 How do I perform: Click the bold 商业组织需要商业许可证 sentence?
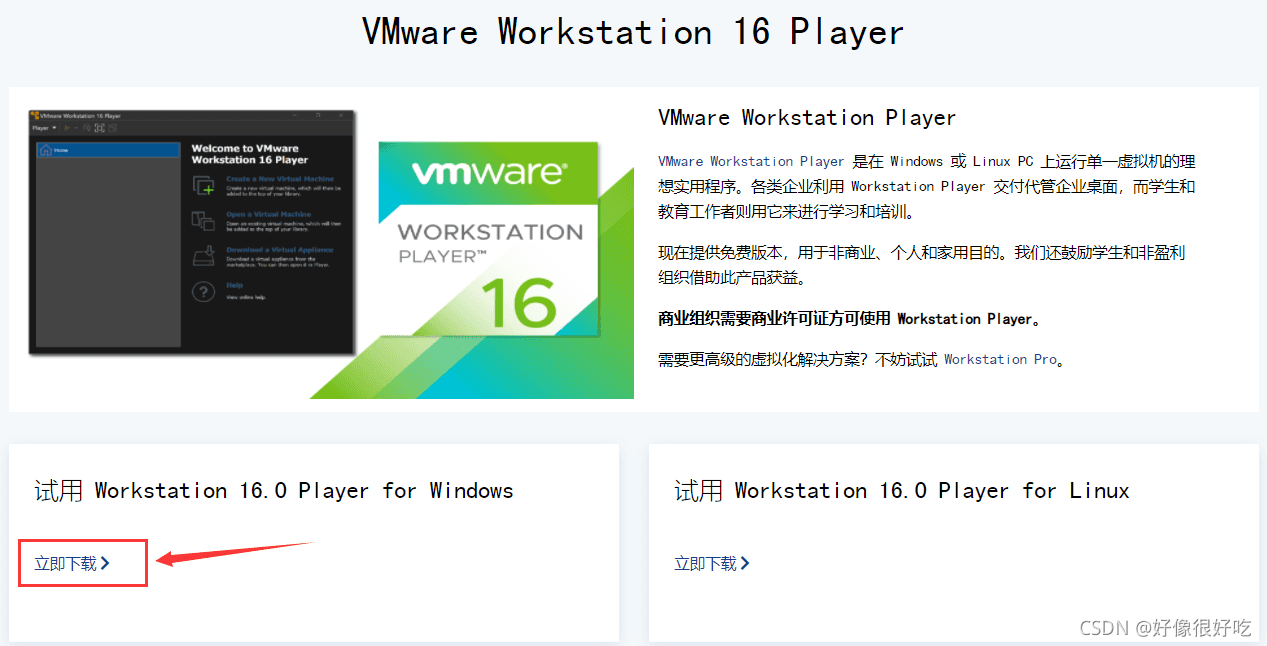point(851,319)
